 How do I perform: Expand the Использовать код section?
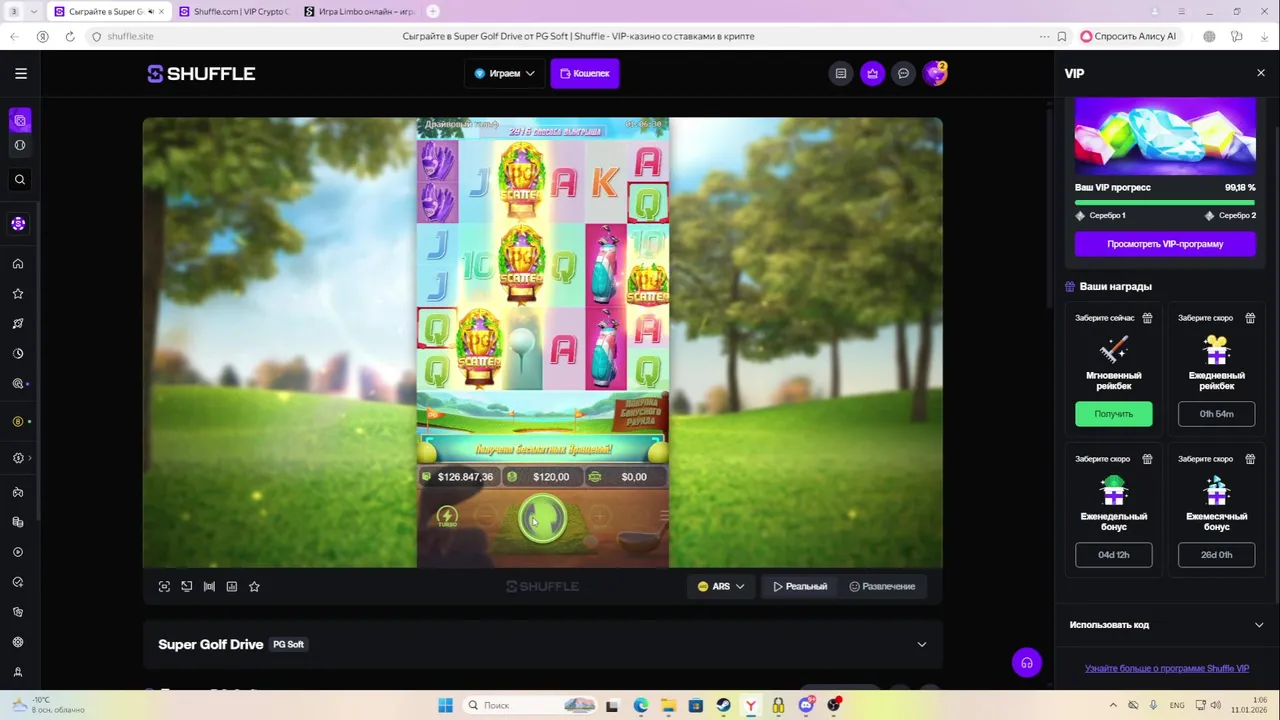coord(1165,625)
